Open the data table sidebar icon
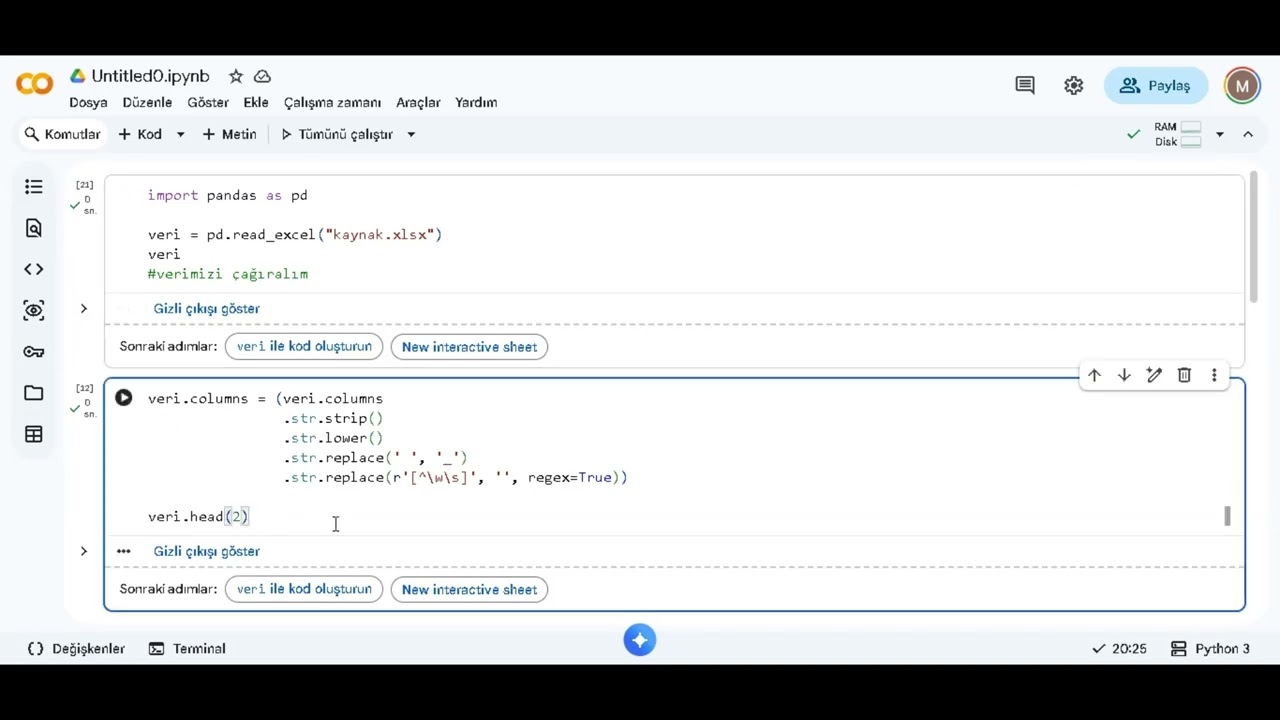Image resolution: width=1280 pixels, height=720 pixels. pyautogui.click(x=34, y=434)
